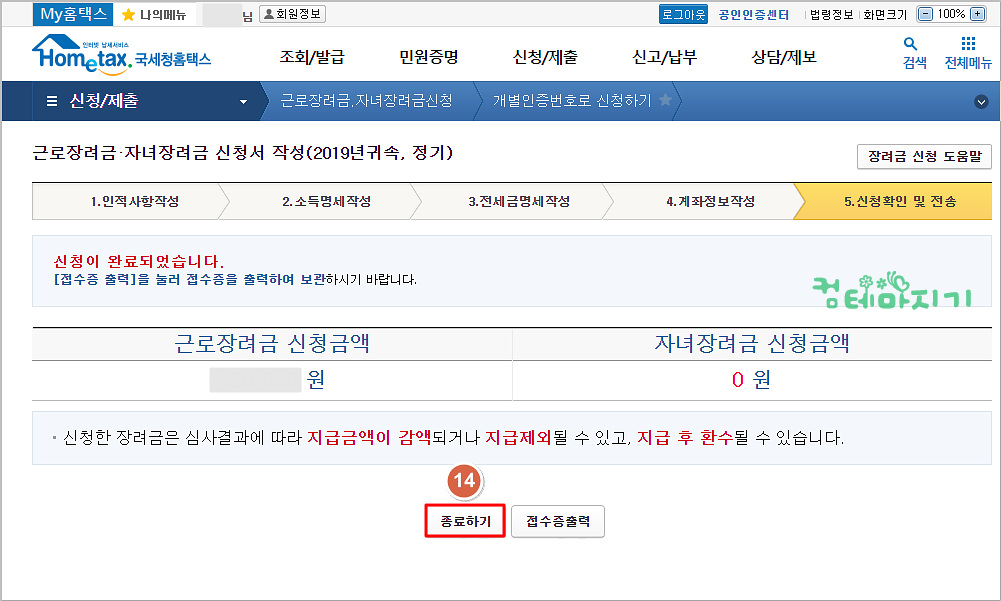The image size is (1001, 601).
Task: Toggle favorite star beside 개별인증번호로 신청하기
Action: click(x=665, y=100)
